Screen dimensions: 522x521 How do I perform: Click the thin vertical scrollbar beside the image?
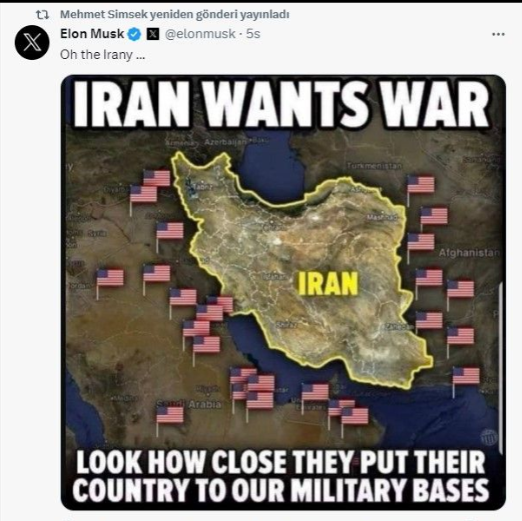[x=500, y=369]
